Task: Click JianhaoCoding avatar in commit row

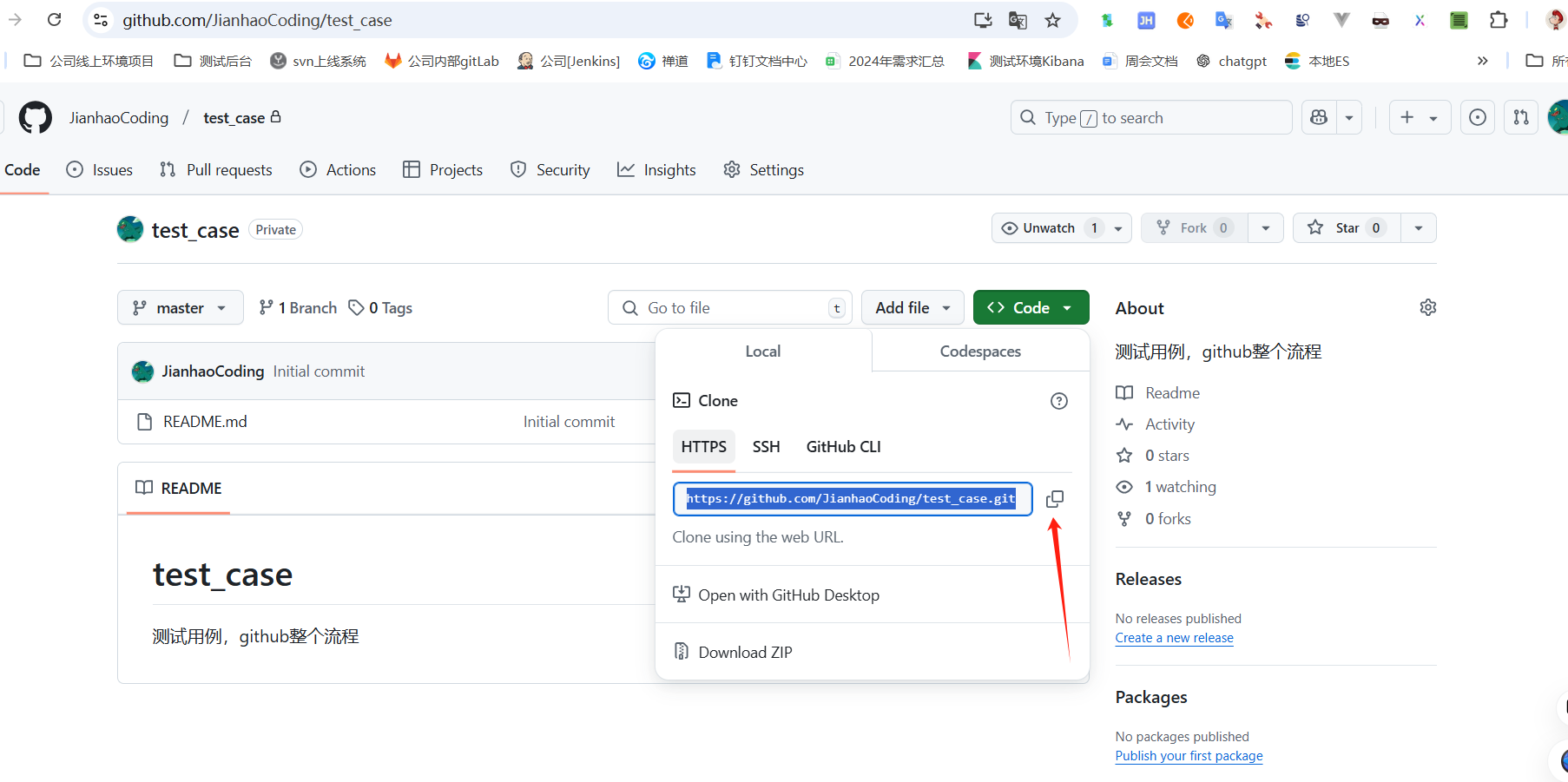Action: 142,371
